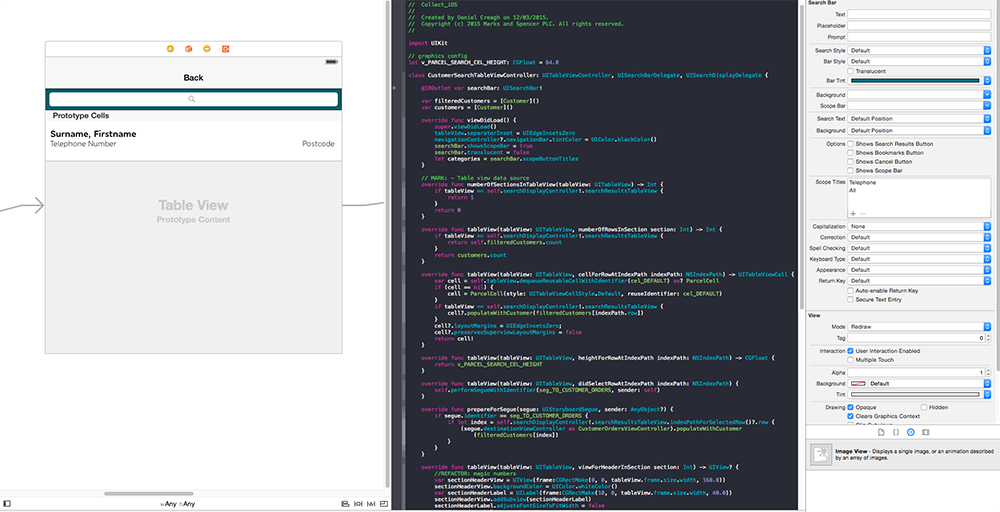
Task: Select All in Scope Titles list
Action: tap(853, 190)
